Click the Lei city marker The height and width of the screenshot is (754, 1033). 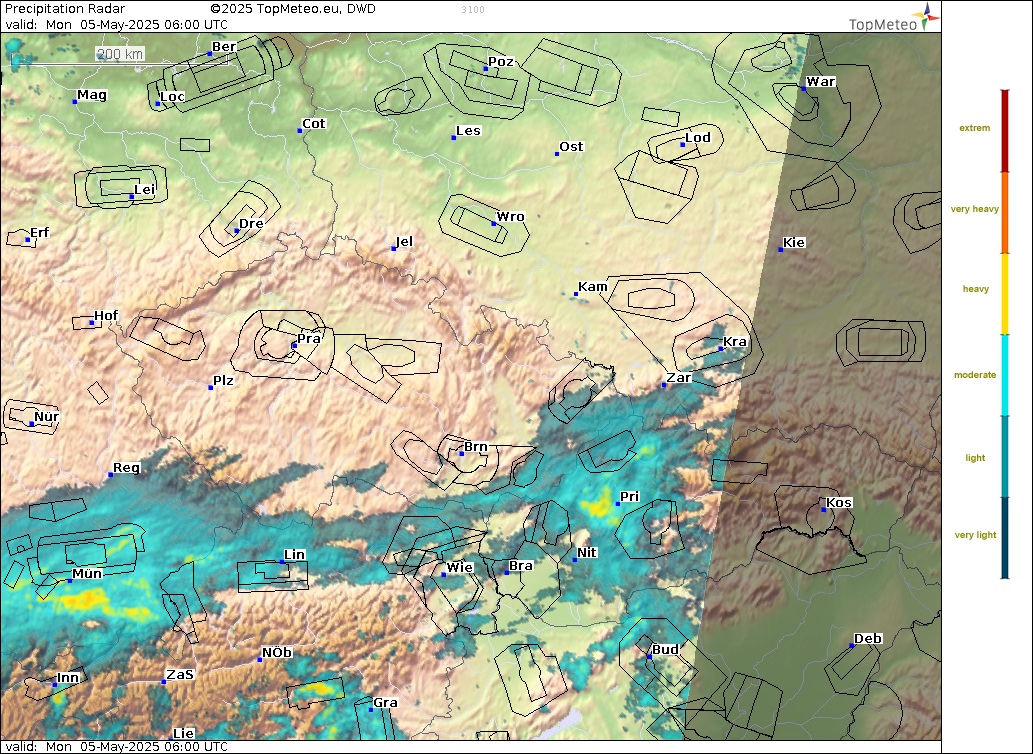(131, 196)
